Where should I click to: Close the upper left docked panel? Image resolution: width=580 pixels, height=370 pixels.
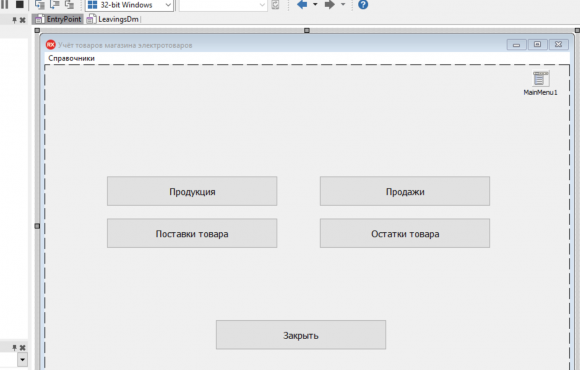(x=23, y=20)
